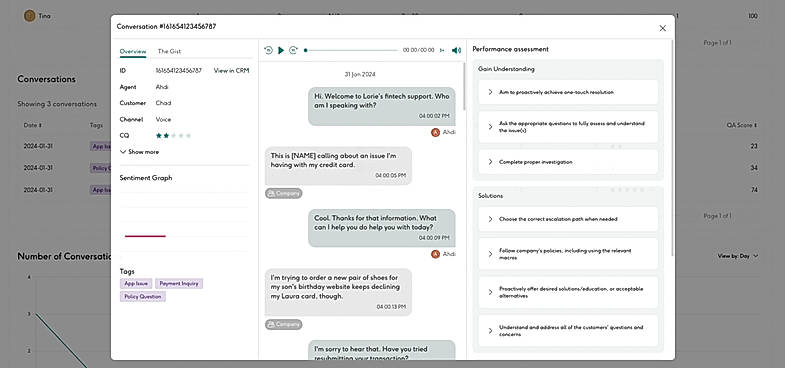
Task: Click the CQ star rating
Action: (x=173, y=135)
